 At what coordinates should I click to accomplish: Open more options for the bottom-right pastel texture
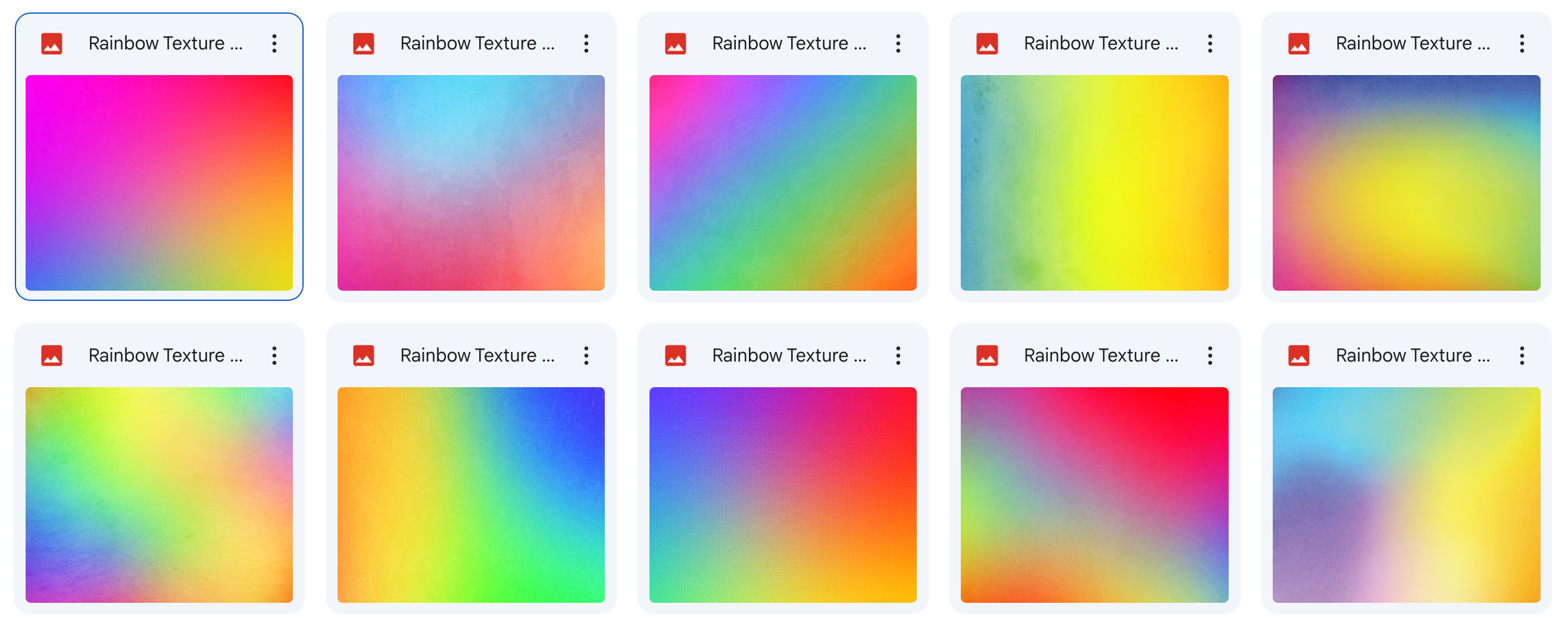tap(1522, 355)
